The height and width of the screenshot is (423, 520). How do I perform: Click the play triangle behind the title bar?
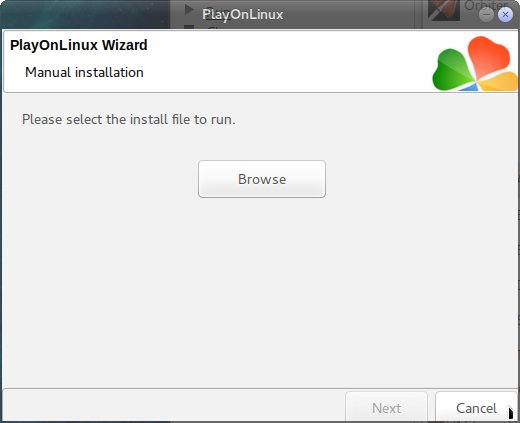point(189,10)
